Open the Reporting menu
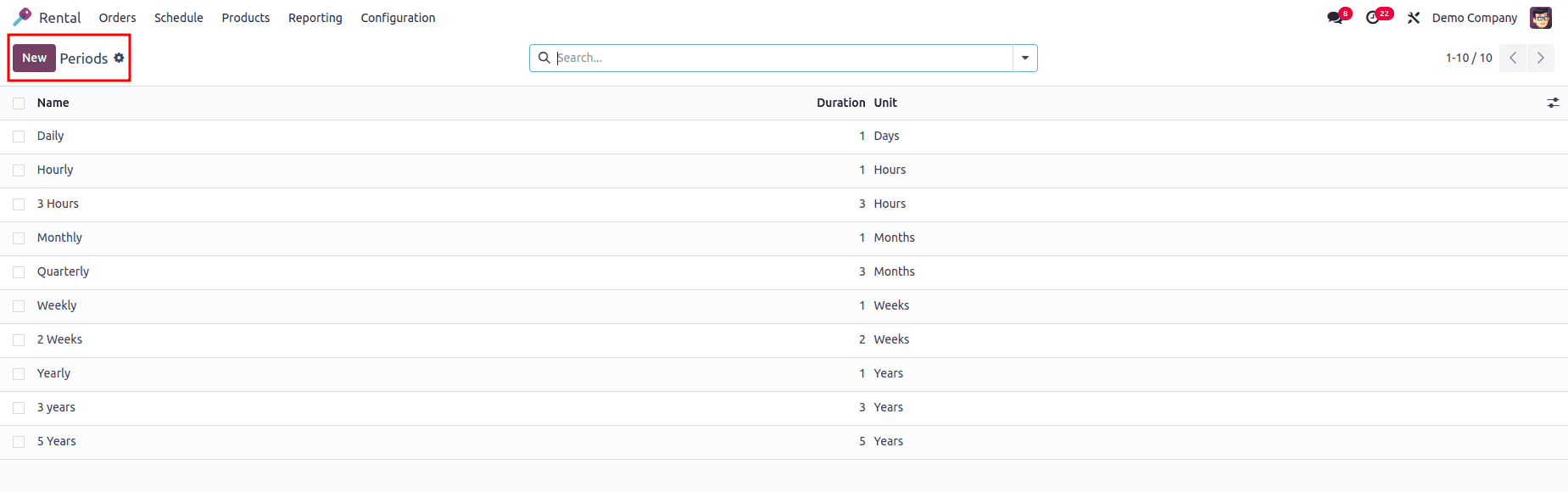 pyautogui.click(x=315, y=18)
